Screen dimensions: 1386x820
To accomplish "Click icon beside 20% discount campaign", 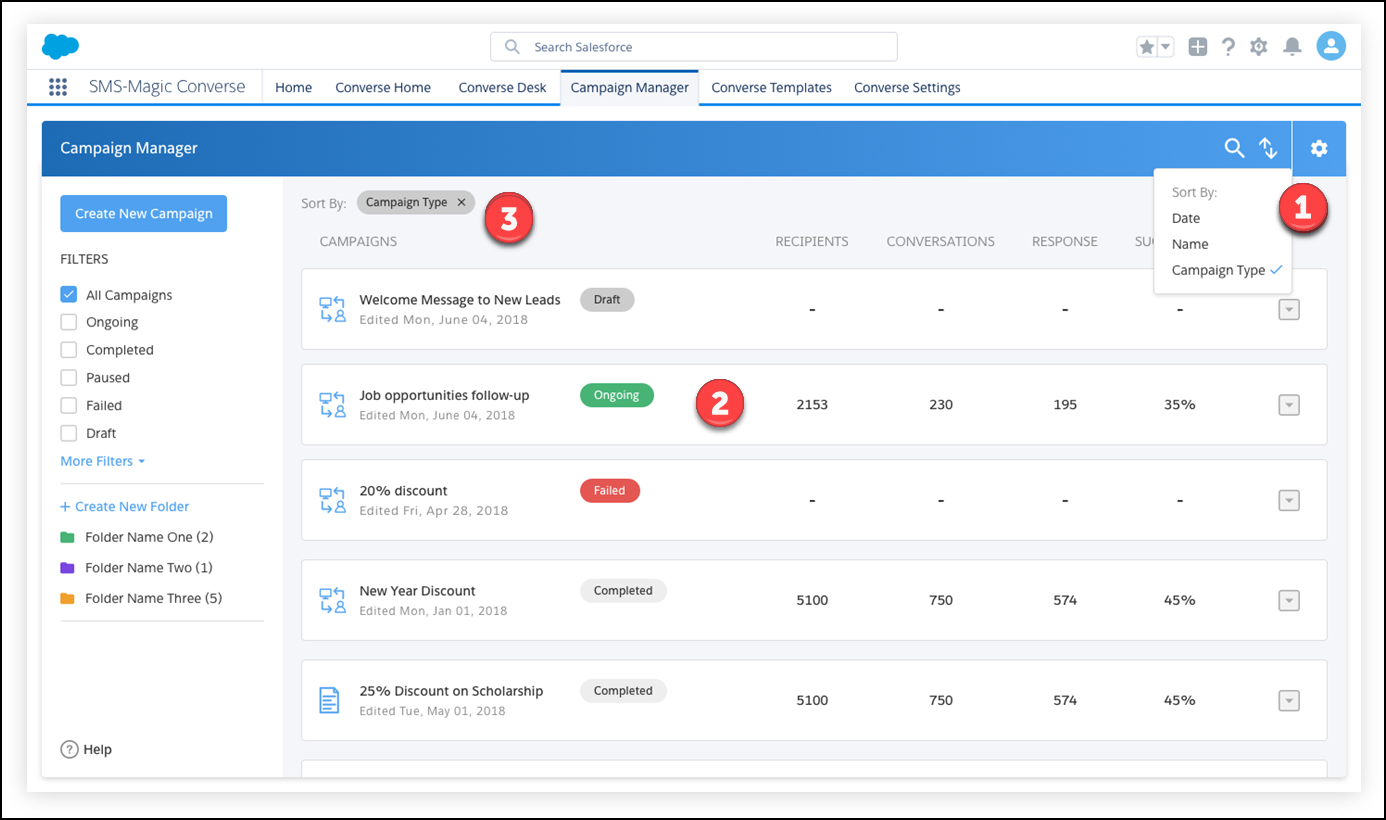I will click(332, 500).
